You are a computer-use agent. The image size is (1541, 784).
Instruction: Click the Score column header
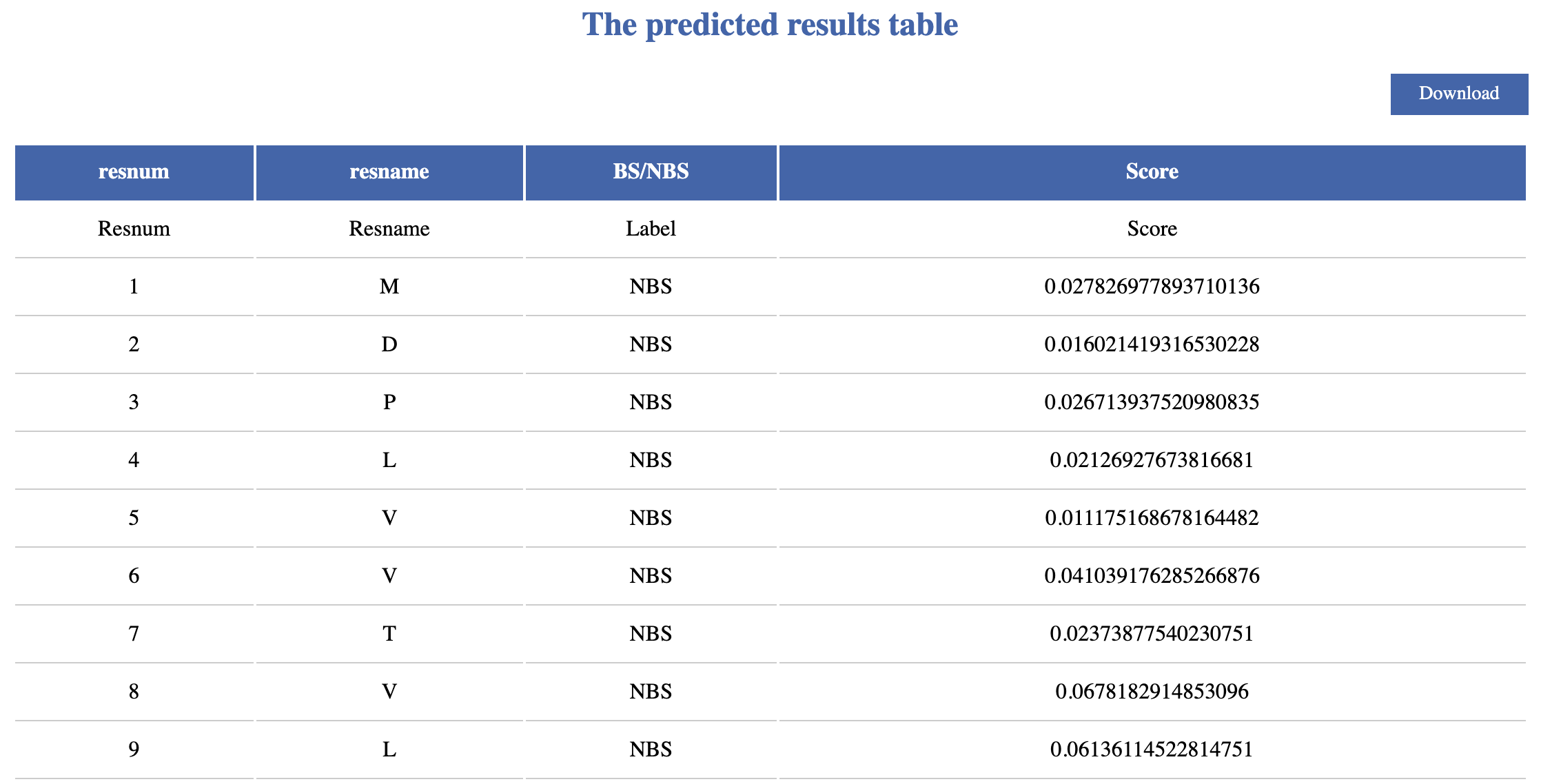coord(1152,172)
